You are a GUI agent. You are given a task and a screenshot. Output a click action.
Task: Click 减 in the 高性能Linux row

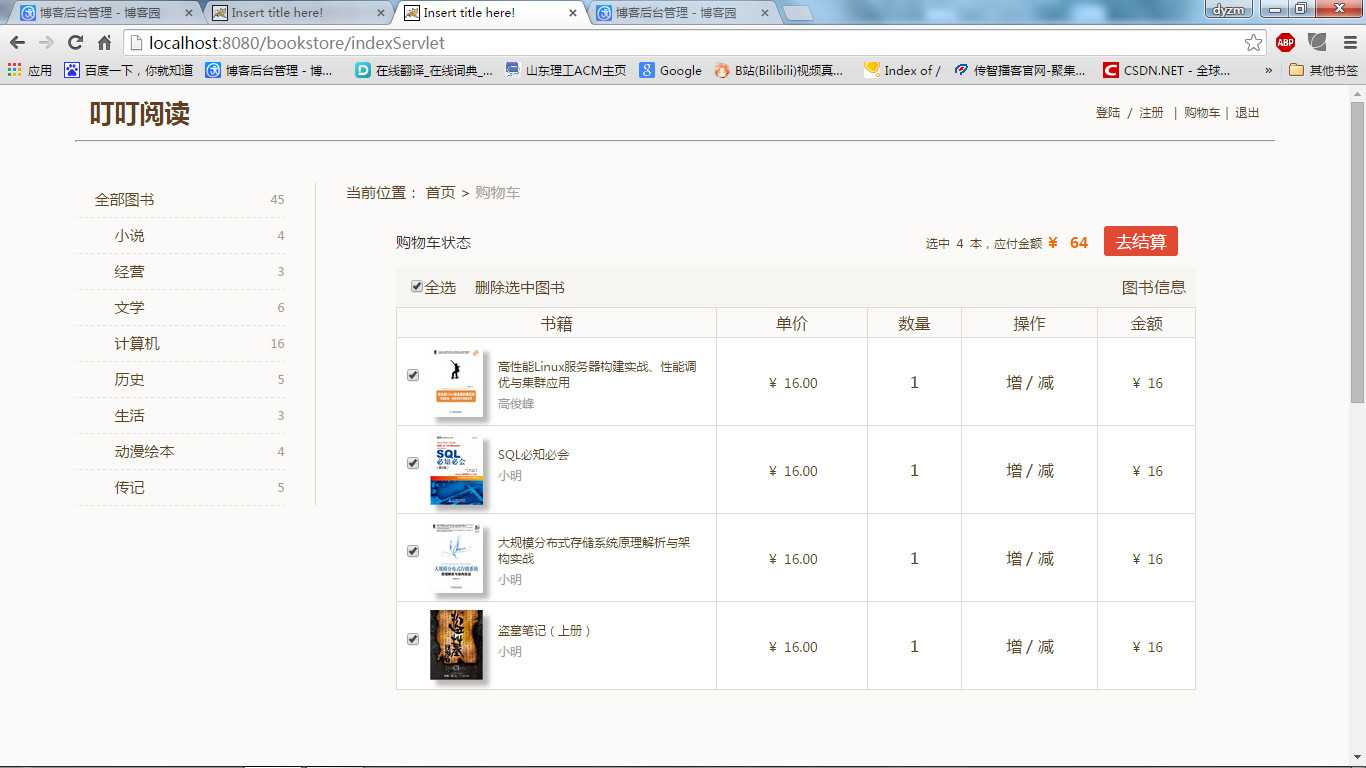pos(1045,383)
